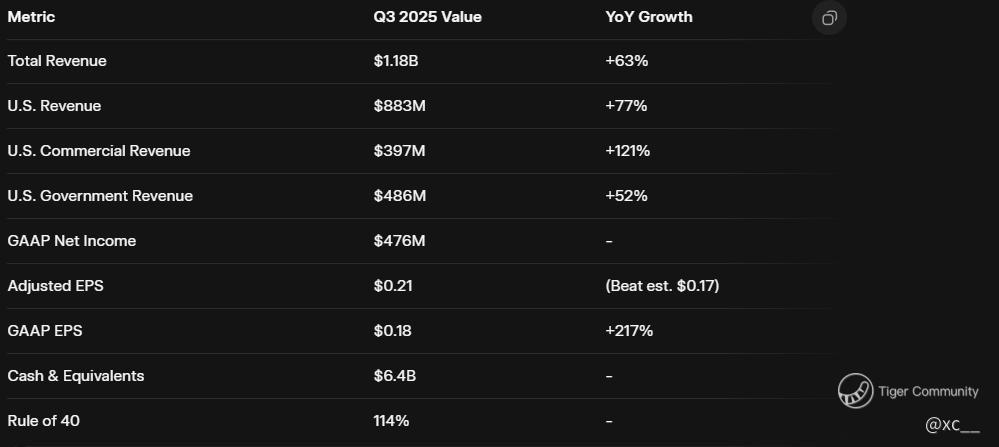Select the YoY Growth column header
Screen dimensions: 999x447
[648, 17]
